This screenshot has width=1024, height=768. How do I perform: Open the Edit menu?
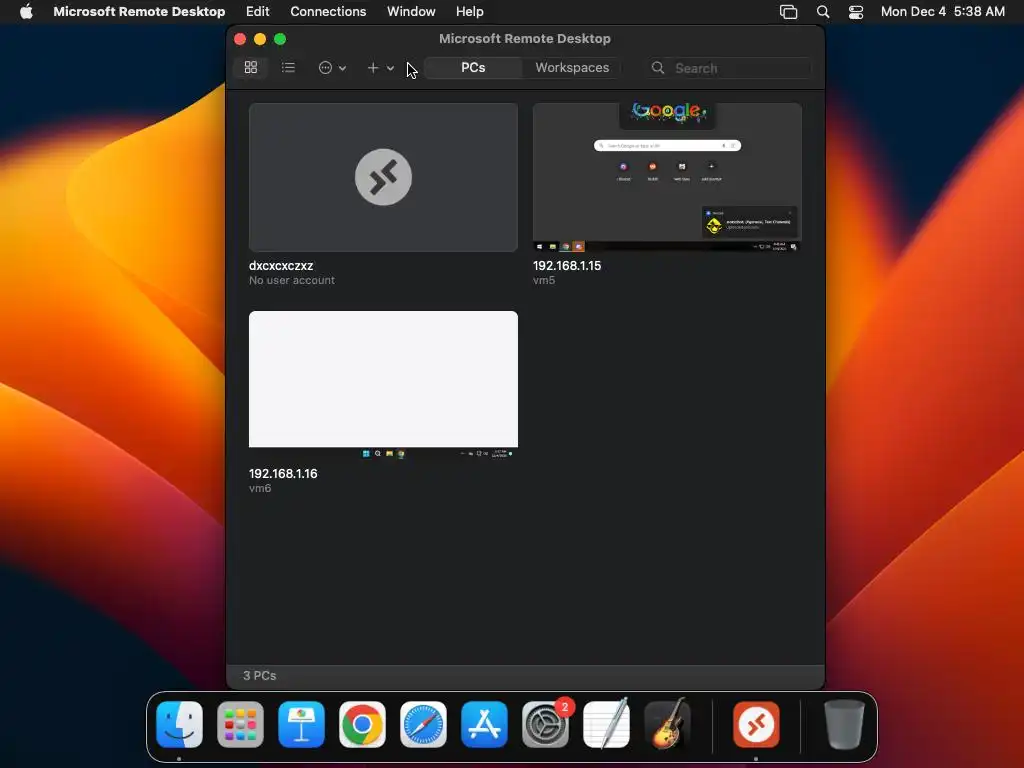tap(257, 11)
